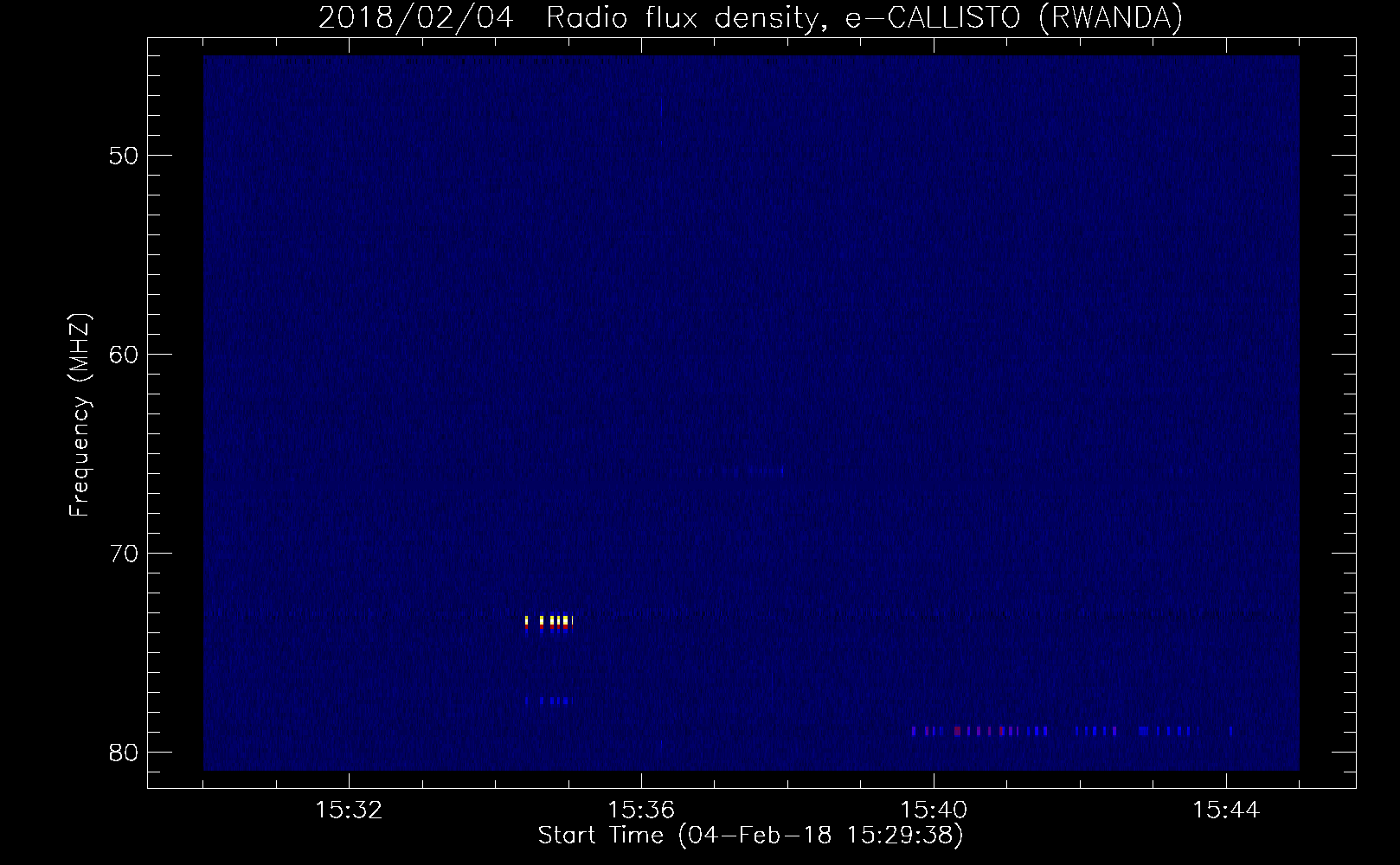Click the bright yellow-red burst near 73 MHz
Viewport: 1400px width, 865px height.
point(549,623)
